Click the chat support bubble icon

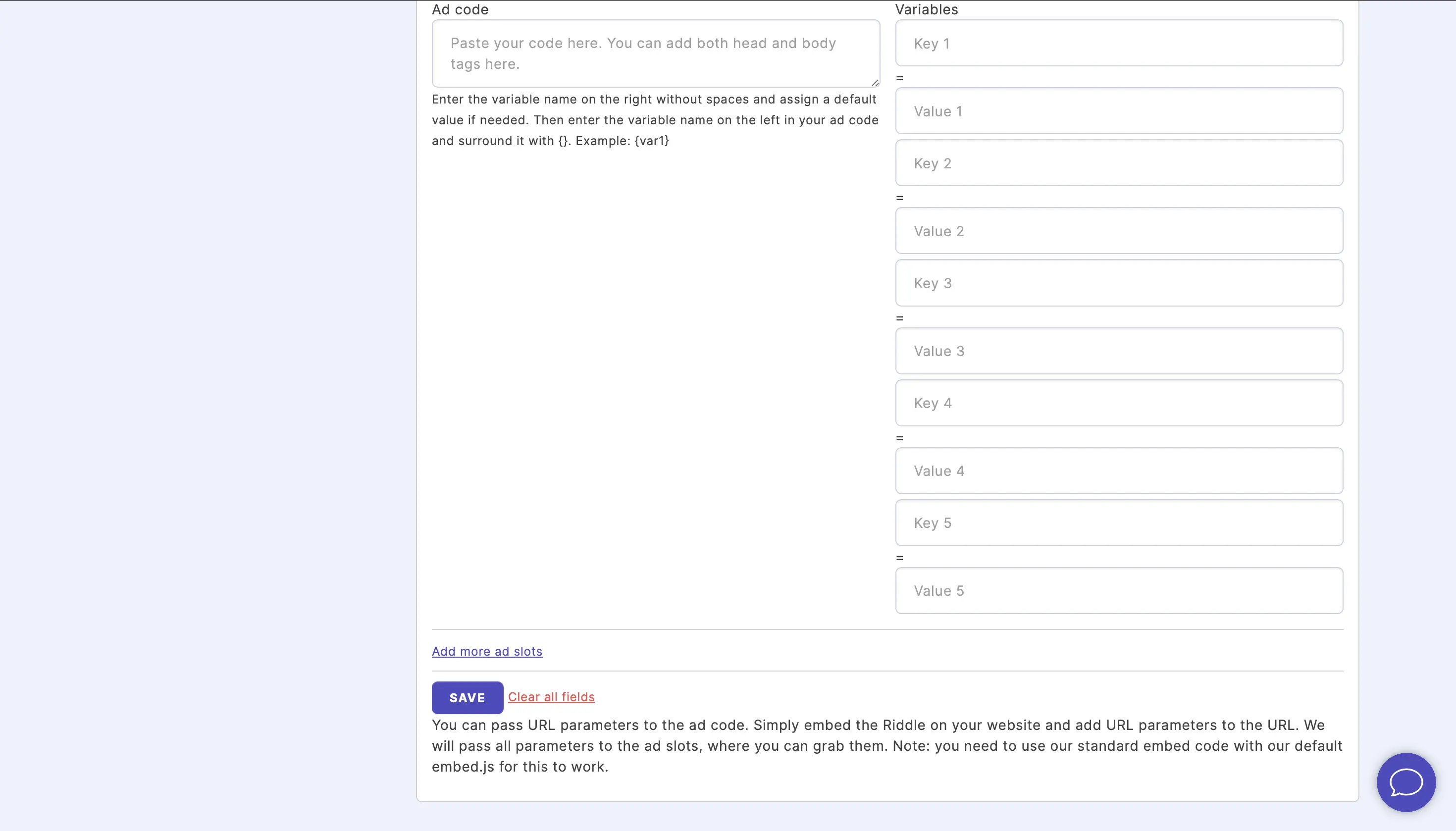point(1407,782)
